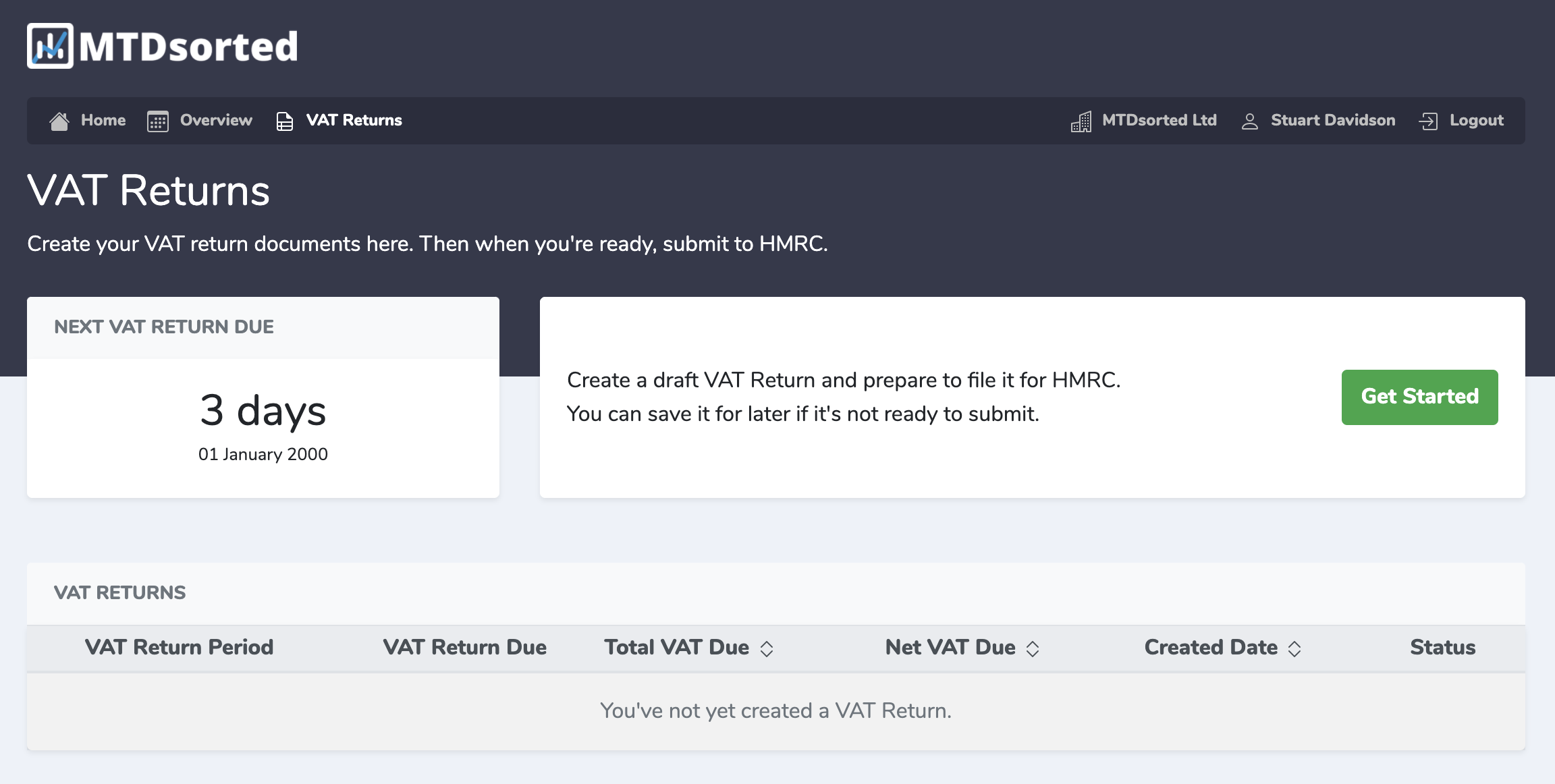Sort by Net VAT Due arrows
1555x784 pixels.
point(1033,648)
